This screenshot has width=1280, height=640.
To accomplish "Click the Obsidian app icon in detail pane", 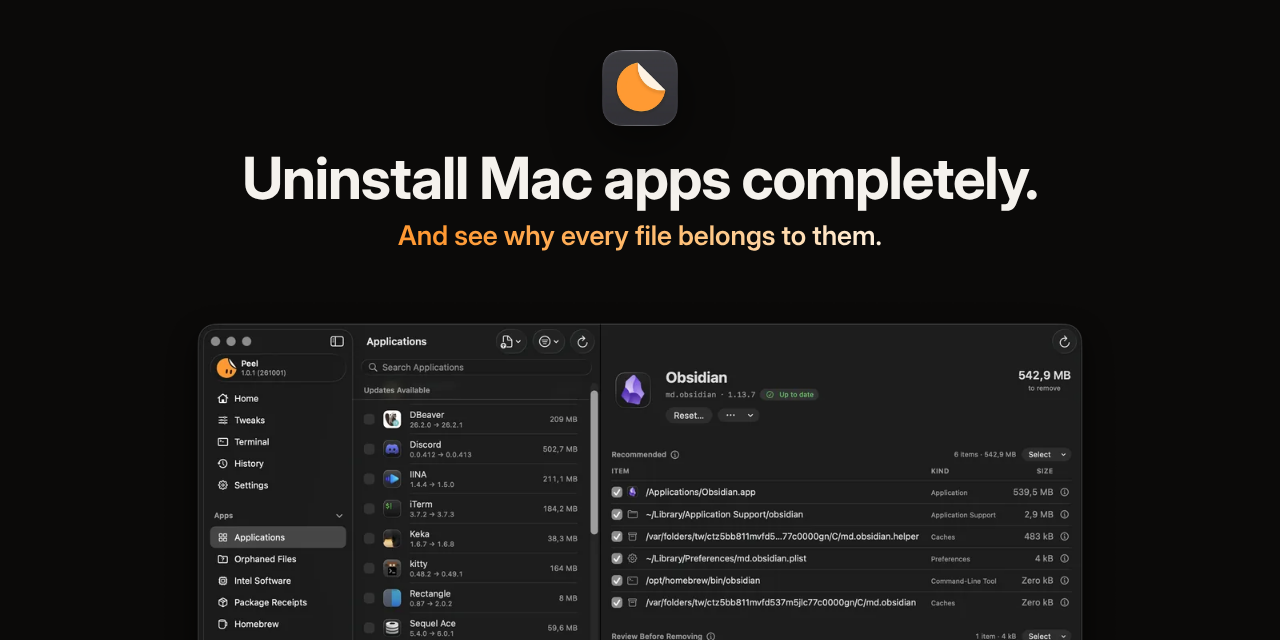I will (x=632, y=390).
